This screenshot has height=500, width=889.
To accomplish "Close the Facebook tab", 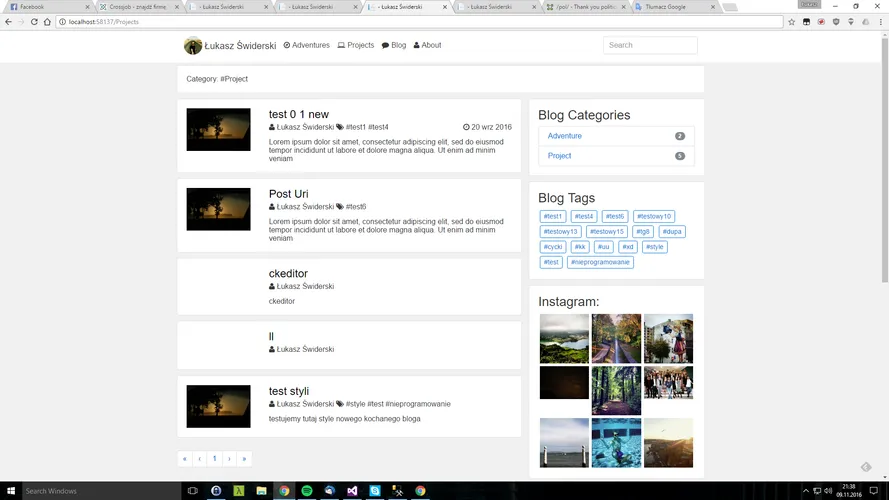I will point(87,7).
